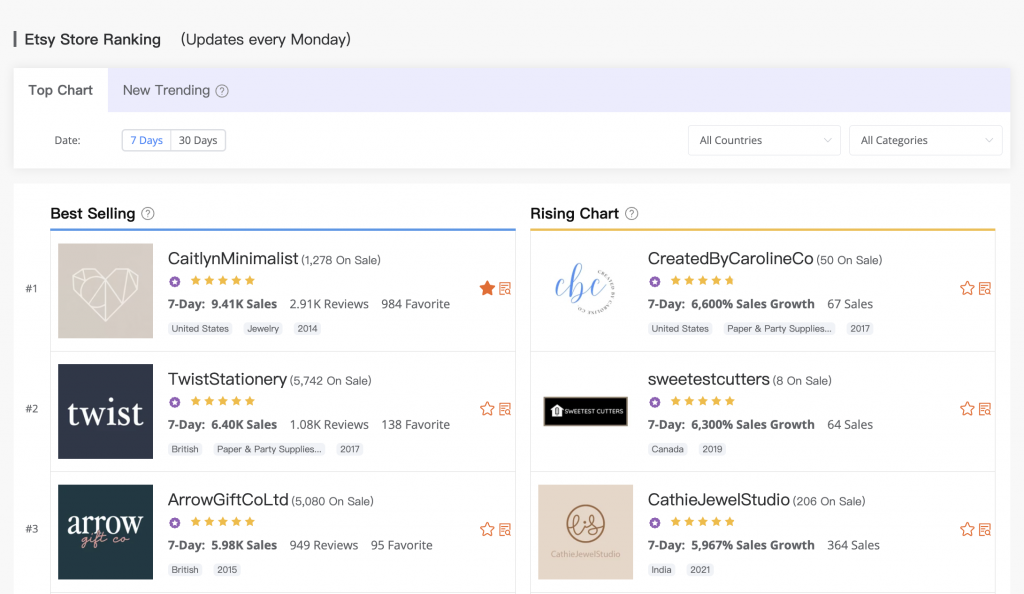1024x594 pixels.
Task: Click the Jewelry category tag
Action: [x=264, y=328]
